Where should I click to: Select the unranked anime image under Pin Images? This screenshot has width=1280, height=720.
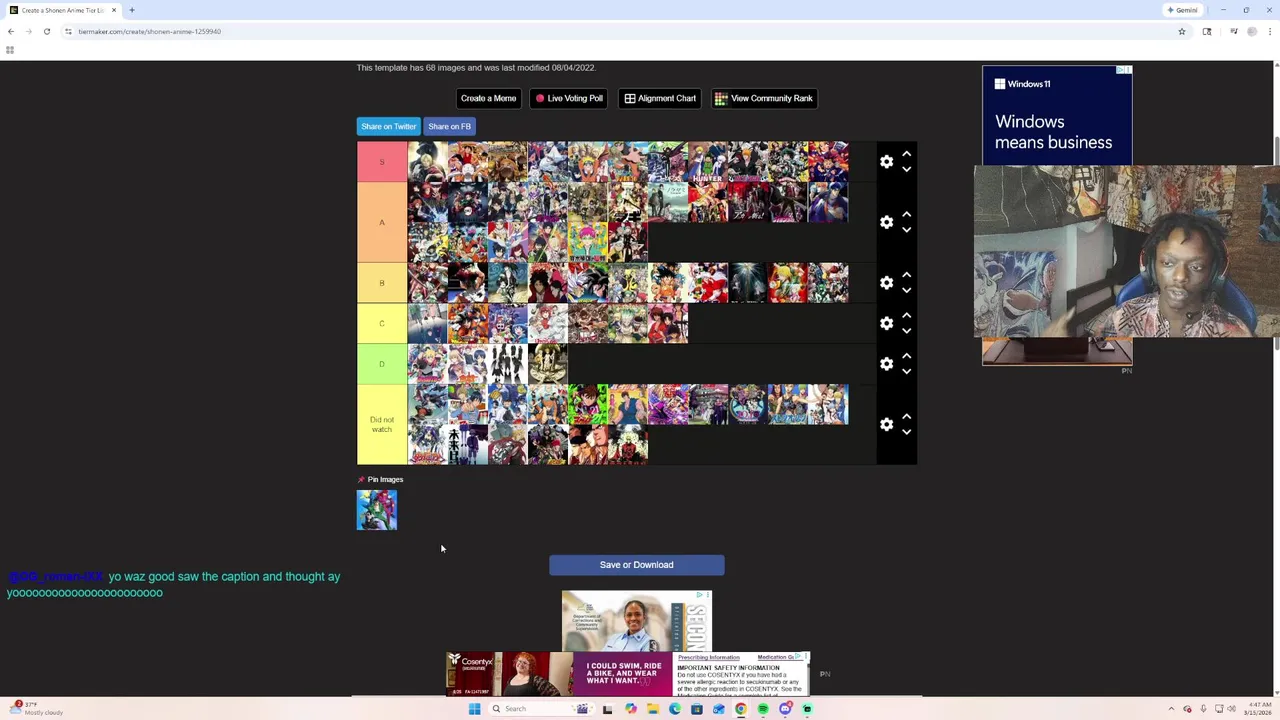pos(377,510)
